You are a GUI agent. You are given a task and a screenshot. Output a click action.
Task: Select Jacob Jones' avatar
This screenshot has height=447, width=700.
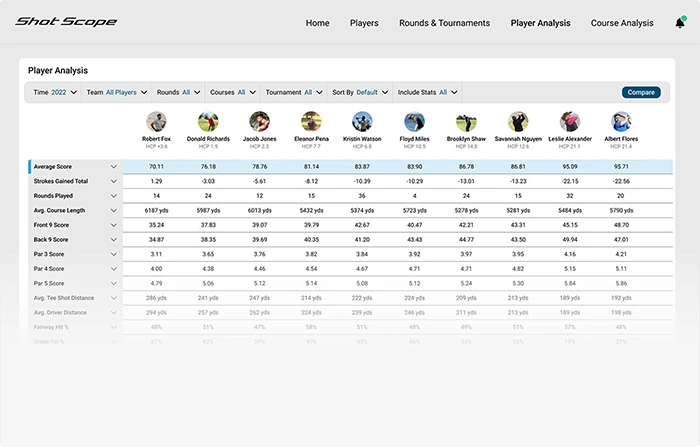click(x=259, y=121)
